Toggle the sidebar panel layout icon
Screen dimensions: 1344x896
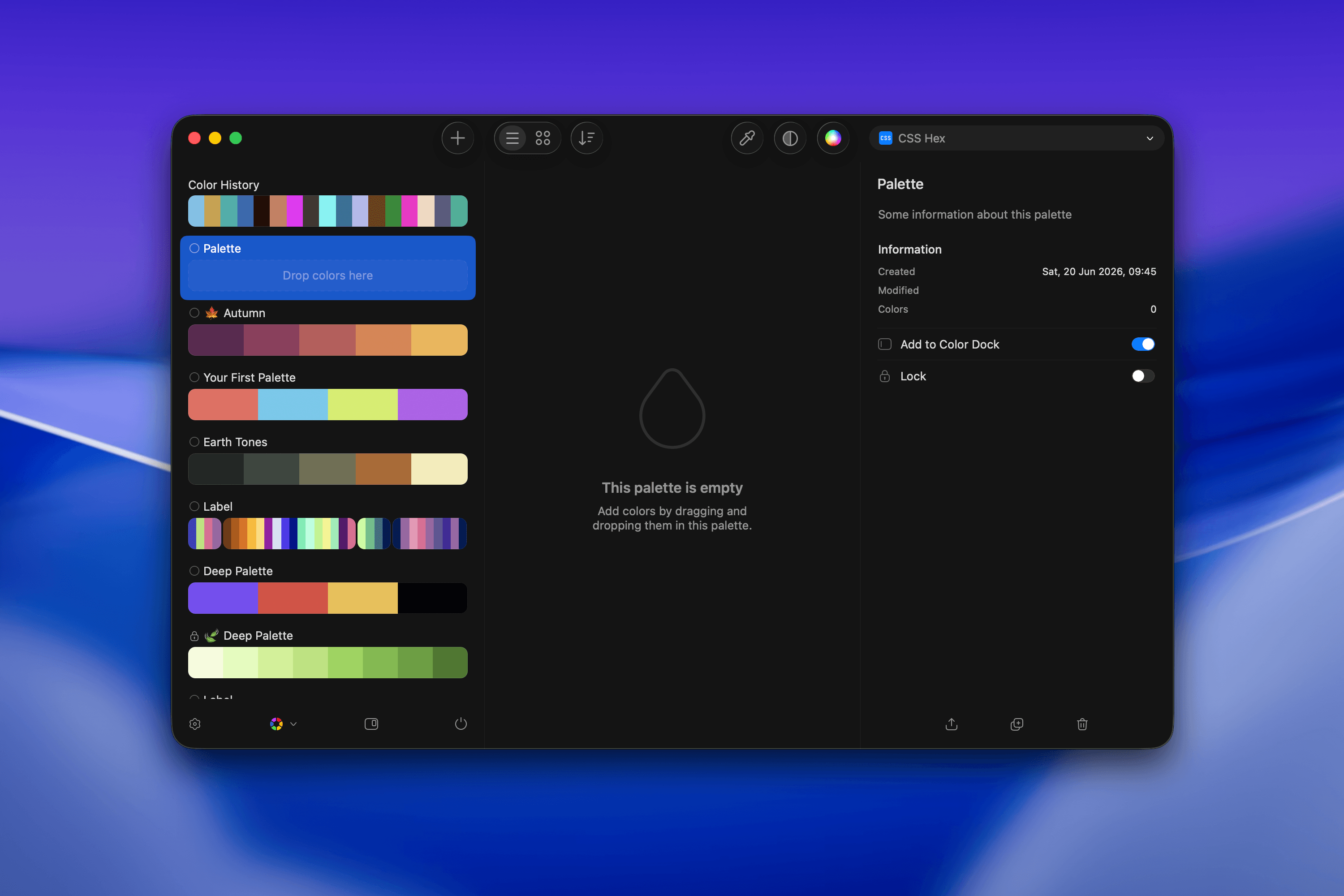[371, 724]
